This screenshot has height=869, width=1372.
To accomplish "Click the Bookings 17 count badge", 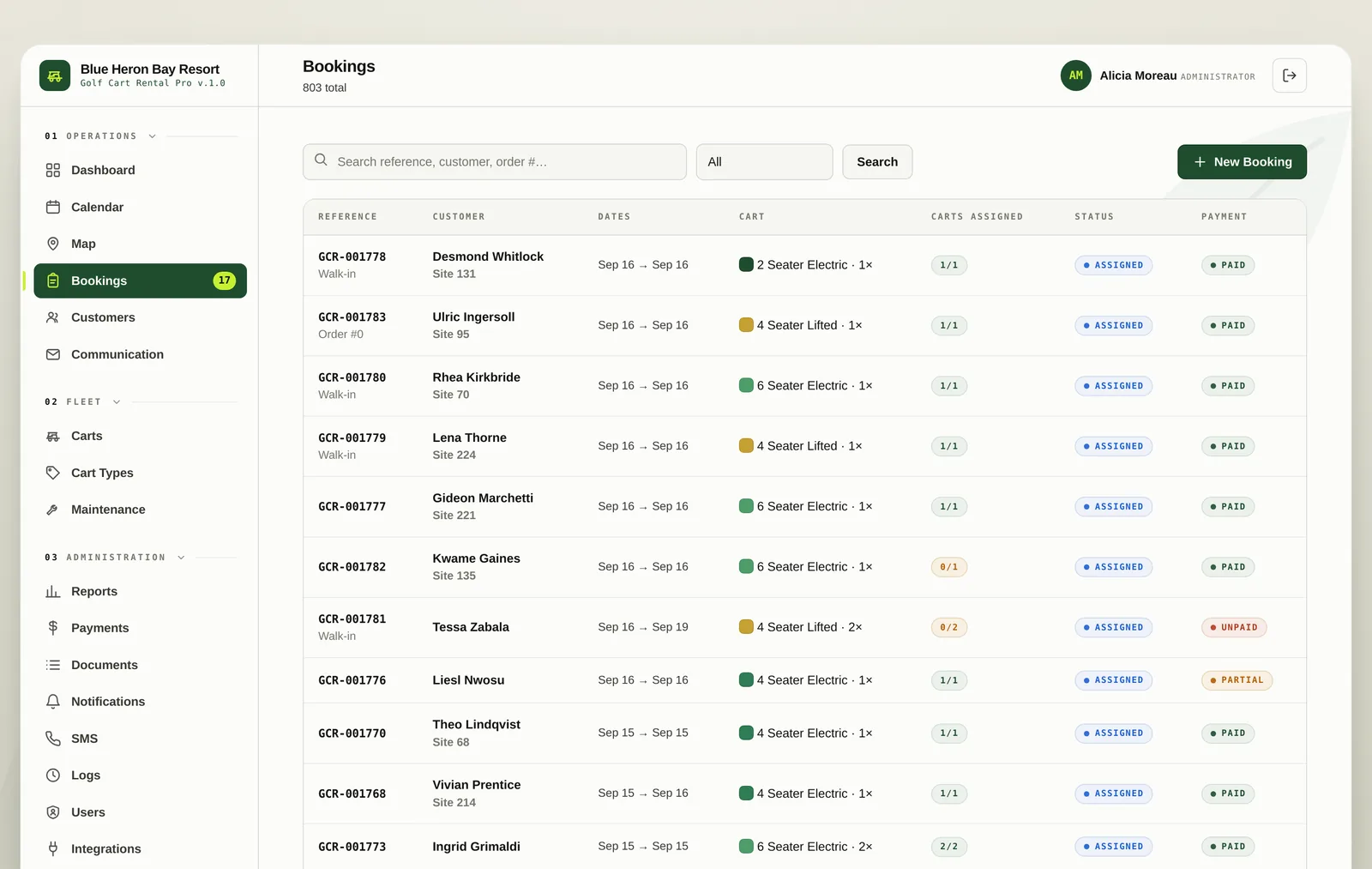I will [x=224, y=281].
